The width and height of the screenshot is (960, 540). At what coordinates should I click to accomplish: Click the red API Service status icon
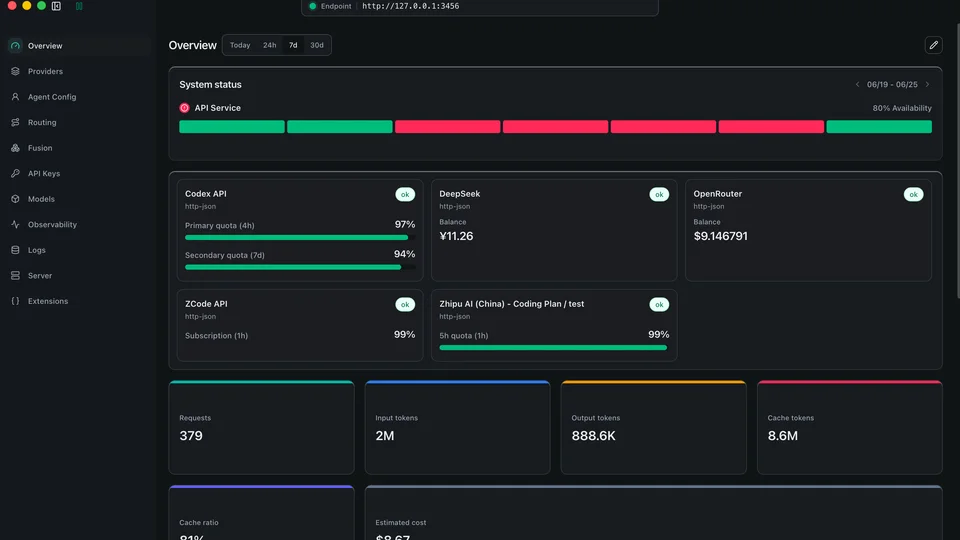pos(184,108)
